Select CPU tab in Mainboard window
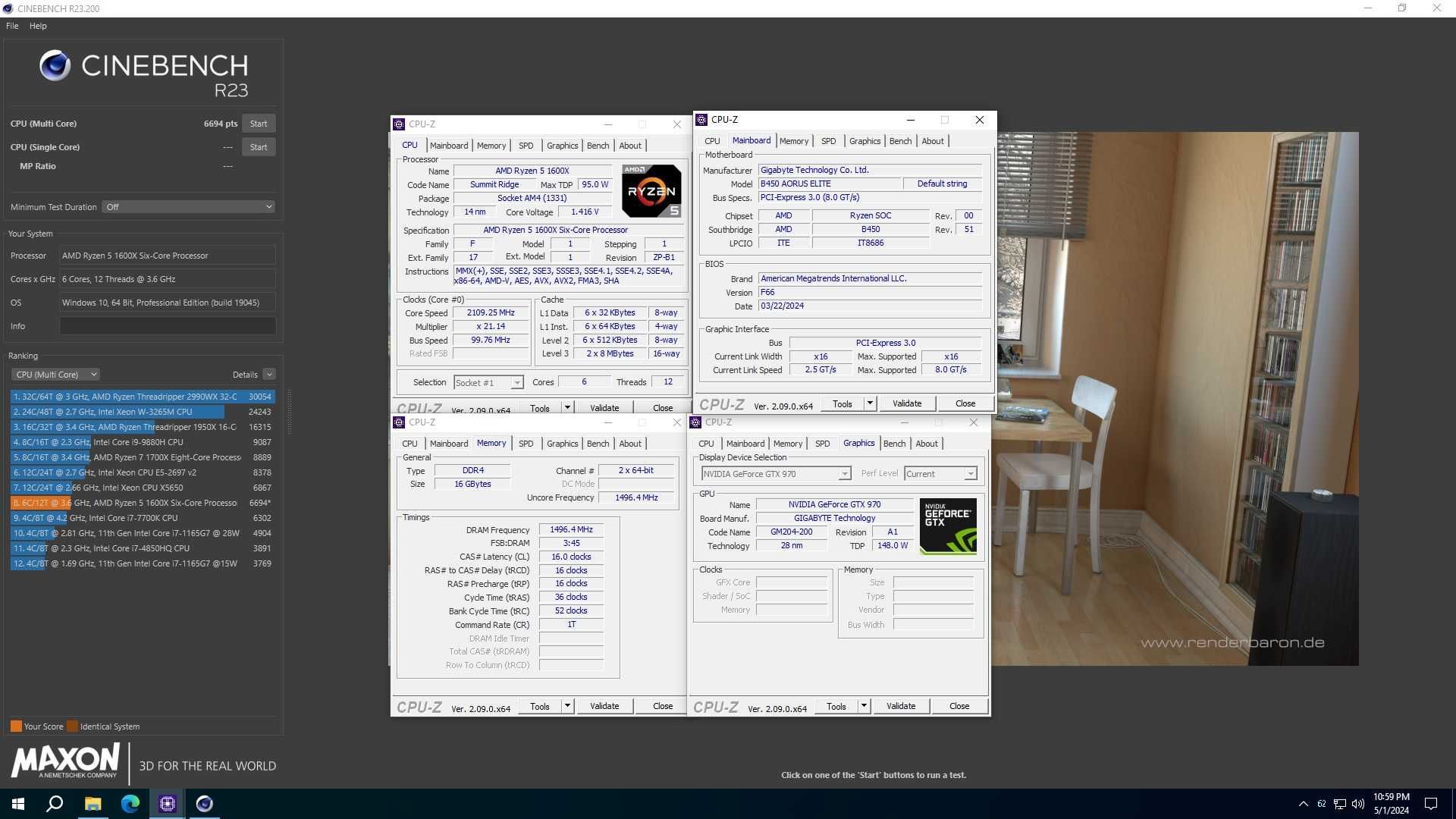The height and width of the screenshot is (819, 1456). tap(712, 141)
